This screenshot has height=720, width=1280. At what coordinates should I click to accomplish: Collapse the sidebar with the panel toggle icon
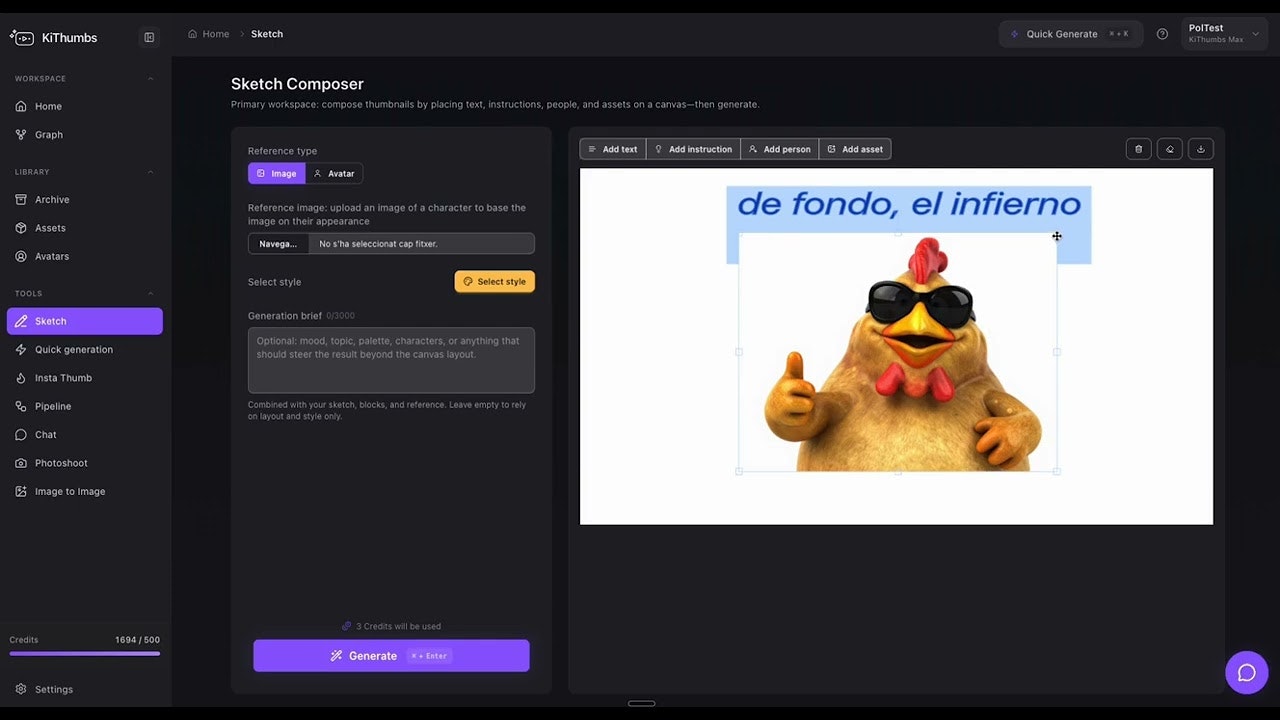tap(149, 37)
